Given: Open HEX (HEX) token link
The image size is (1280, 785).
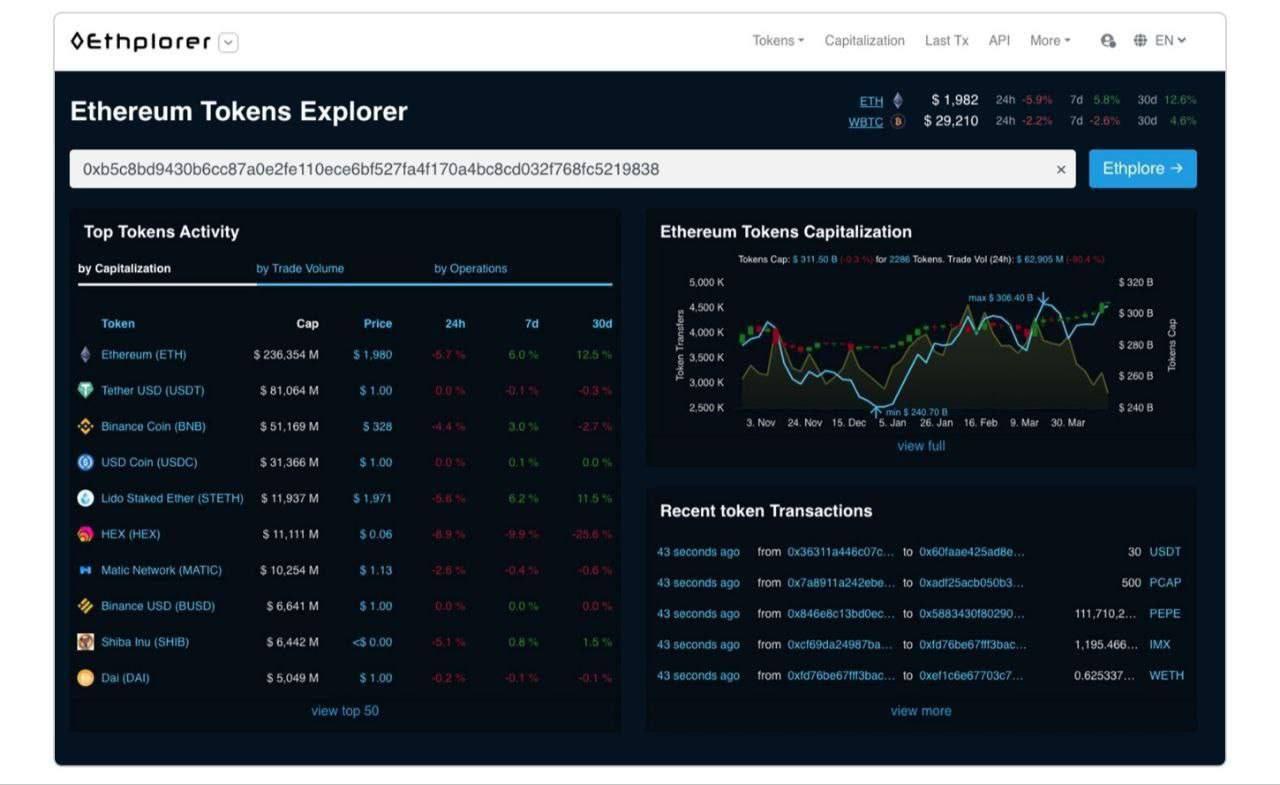Looking at the screenshot, I should (130, 534).
